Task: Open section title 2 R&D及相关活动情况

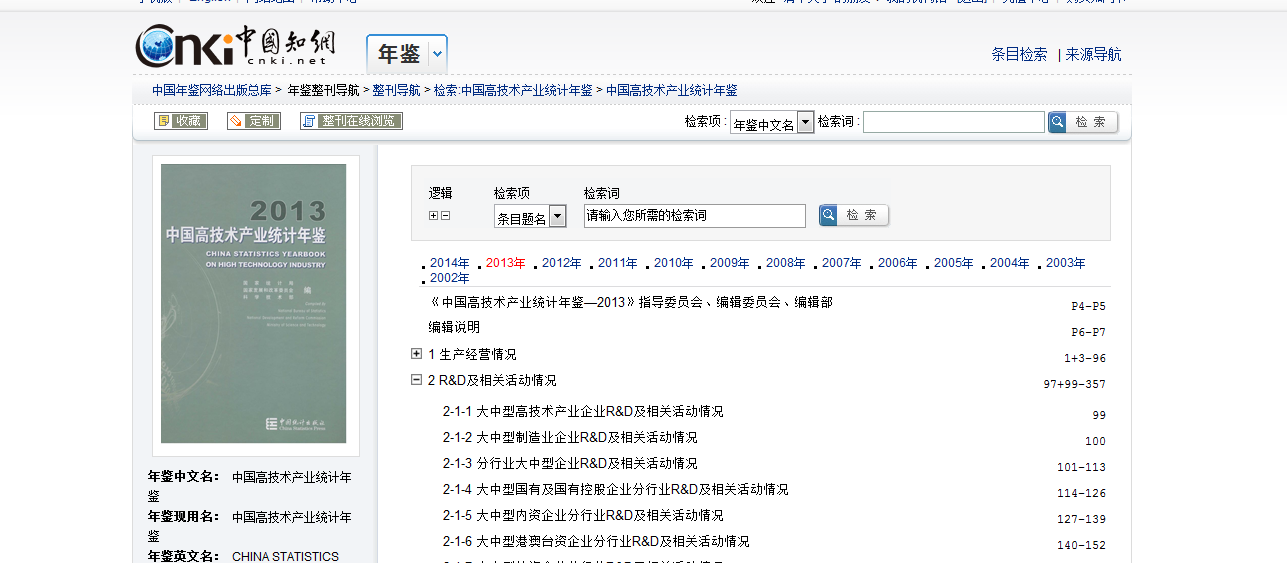Action: [x=492, y=380]
